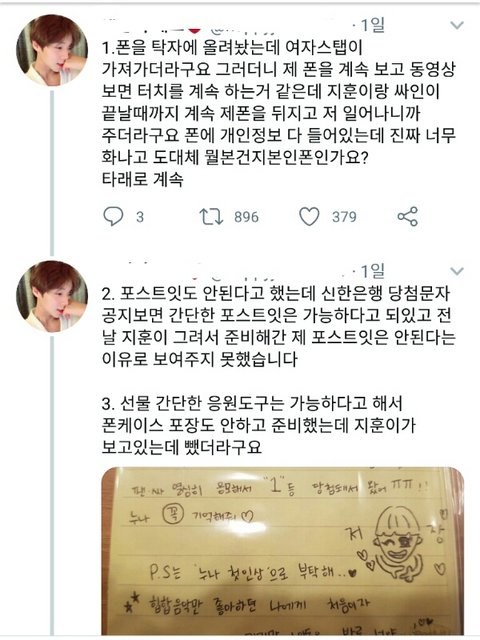480x640 pixels.
Task: Open the attached handwritten letter photo
Action: click(282, 551)
